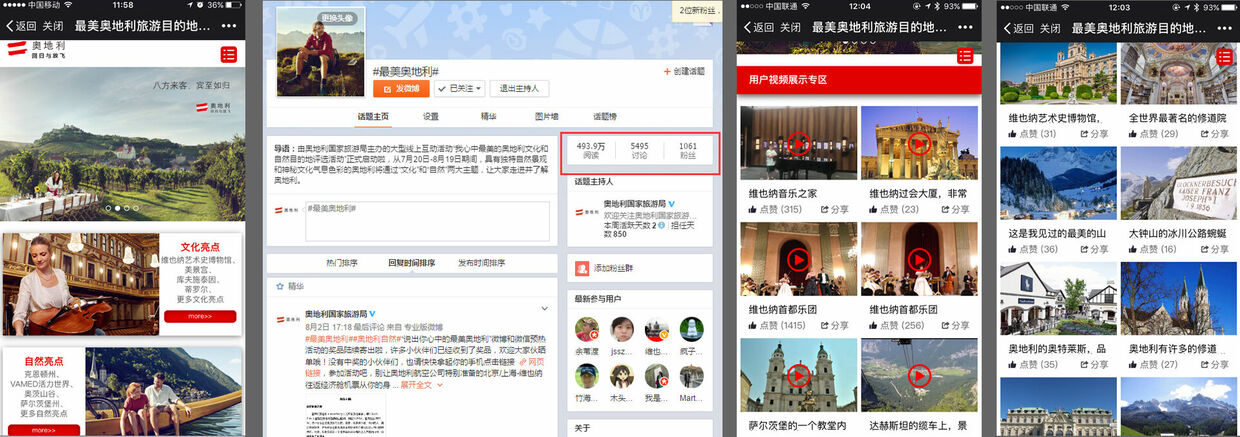The image size is (1240, 437).
Task: Click 退出主持人 button
Action: point(519,88)
